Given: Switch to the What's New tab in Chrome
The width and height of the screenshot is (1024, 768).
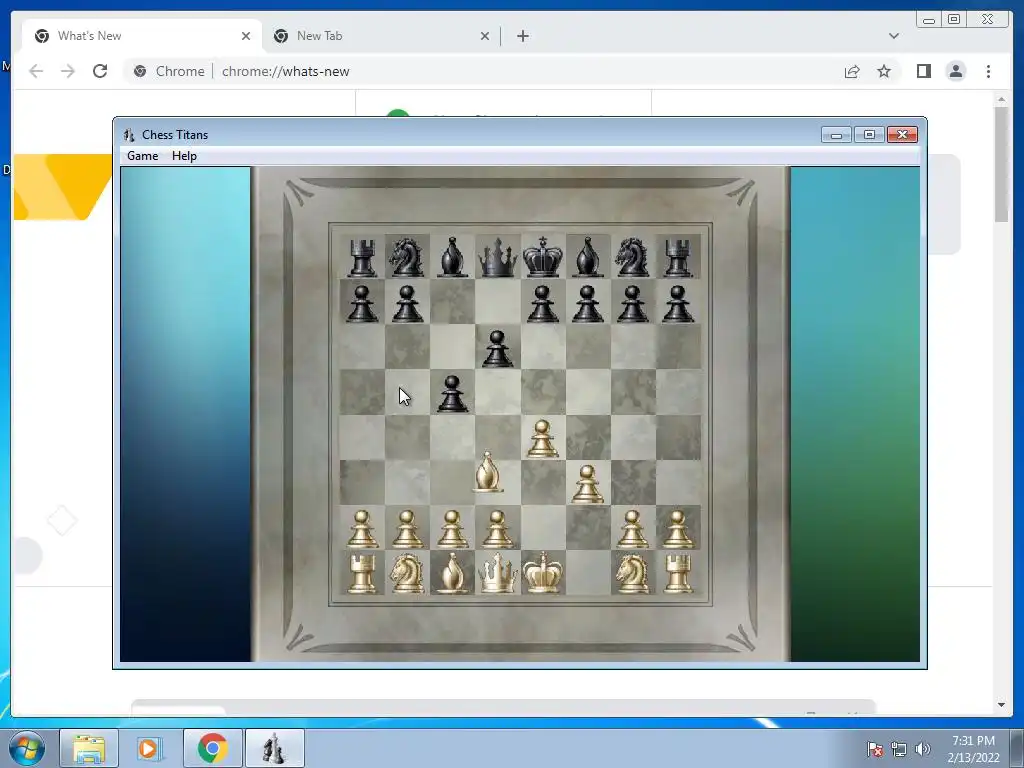Looking at the screenshot, I should coord(142,36).
